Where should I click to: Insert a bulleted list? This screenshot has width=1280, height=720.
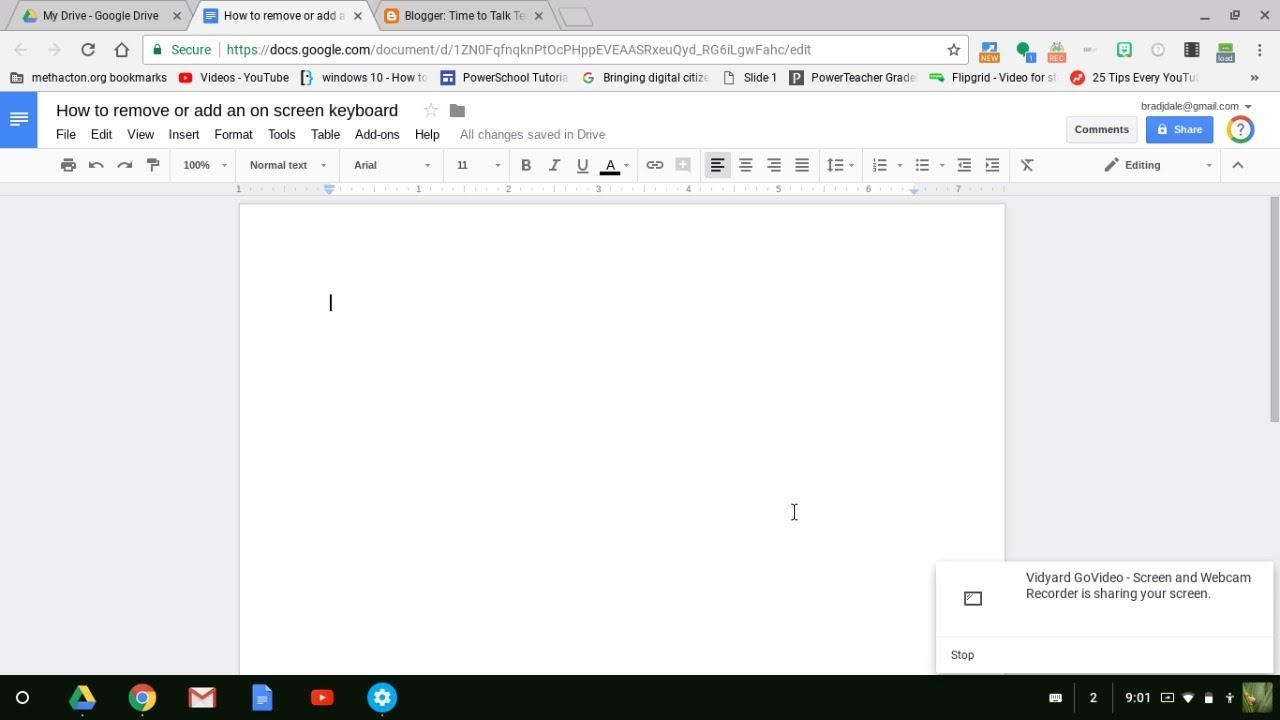(922, 165)
